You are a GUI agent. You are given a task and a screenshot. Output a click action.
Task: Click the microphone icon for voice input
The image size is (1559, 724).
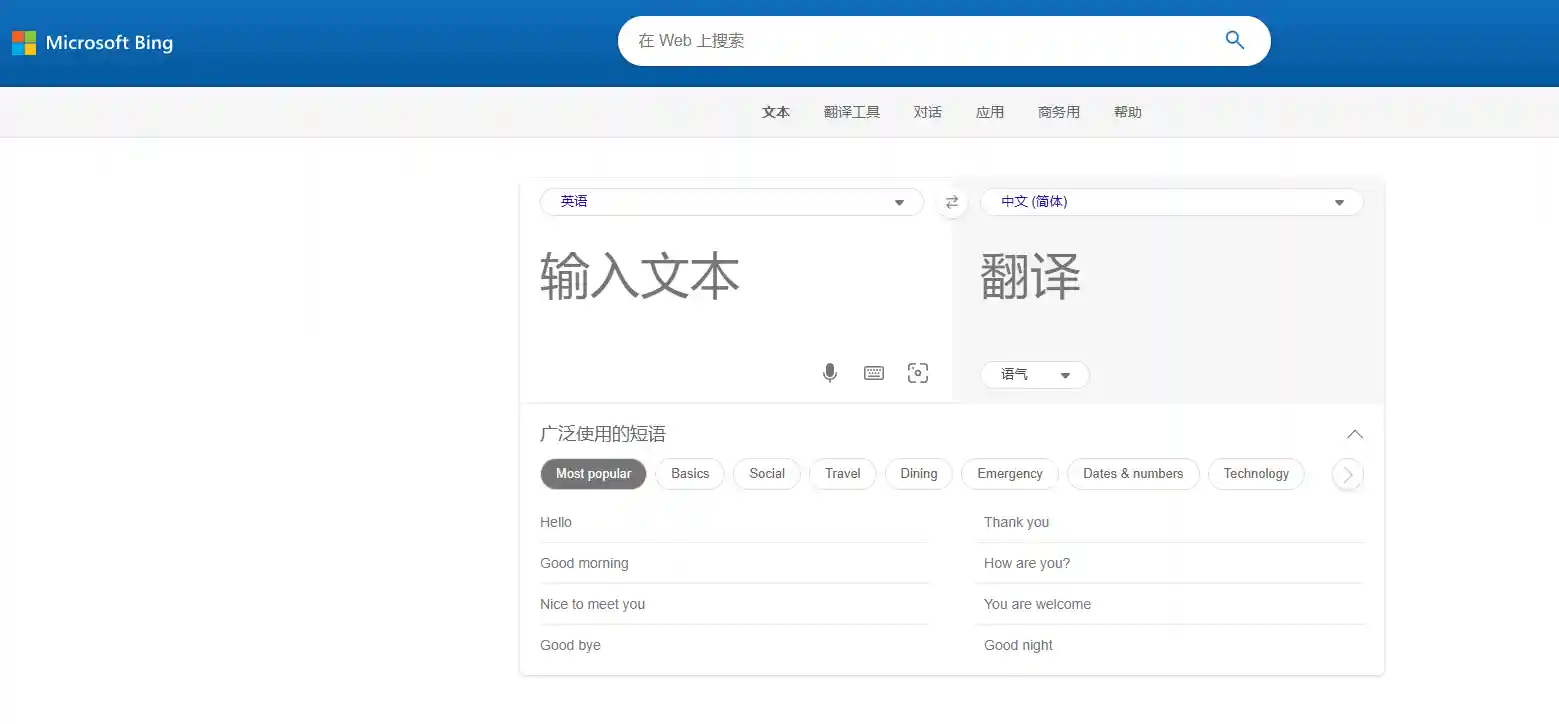(829, 372)
